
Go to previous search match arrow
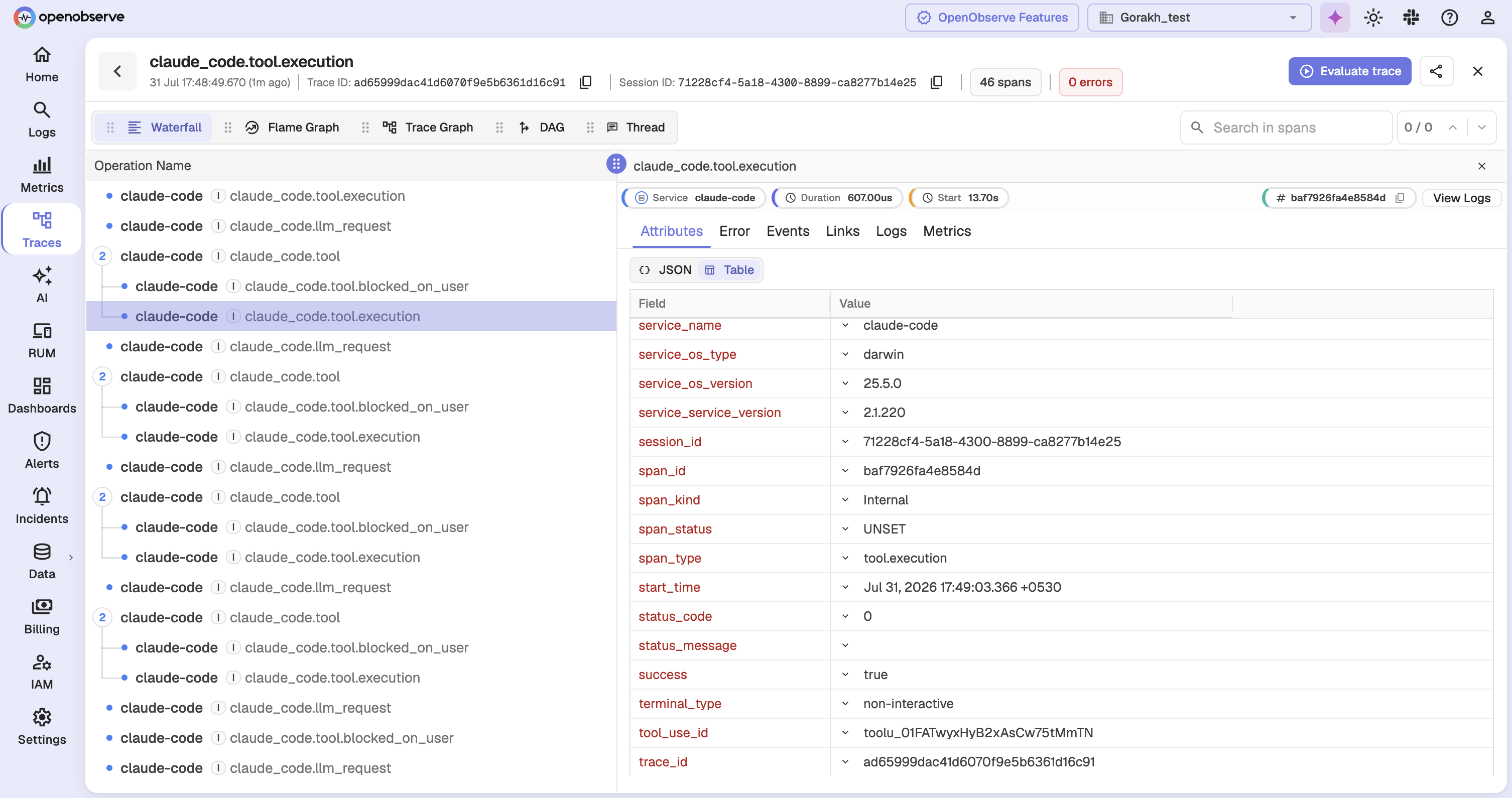point(1453,127)
